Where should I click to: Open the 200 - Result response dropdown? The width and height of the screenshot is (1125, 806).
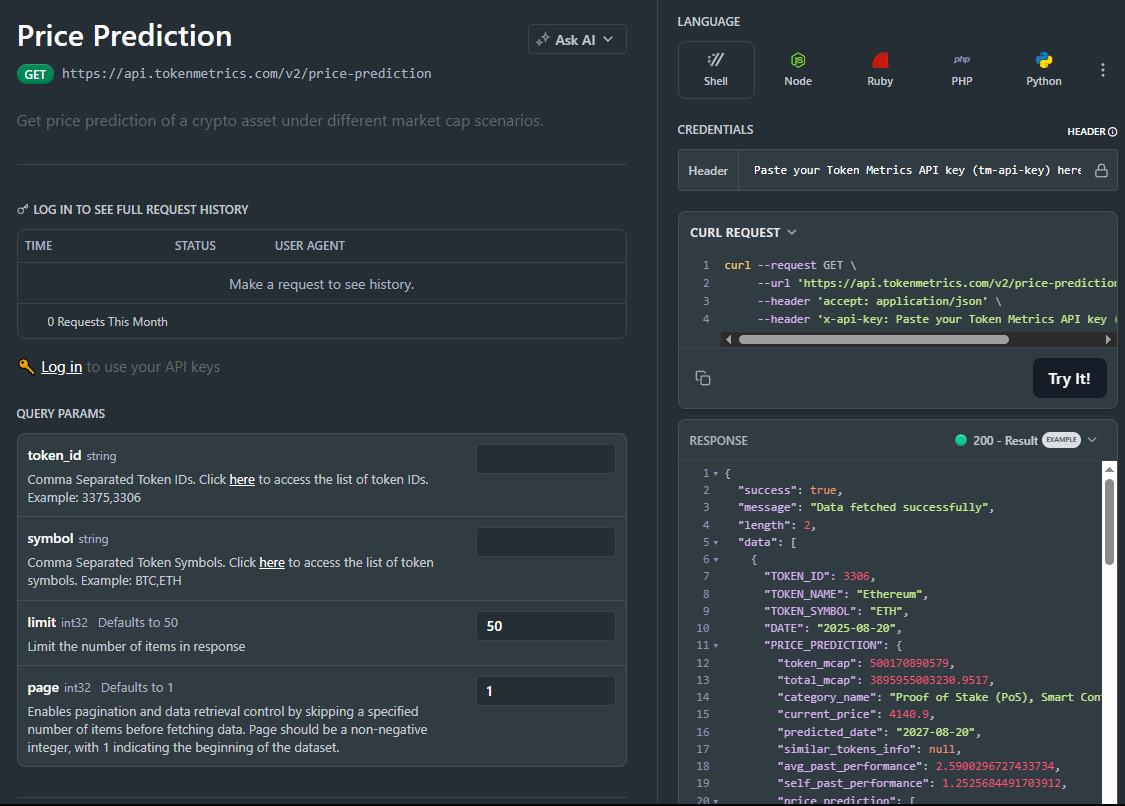pyautogui.click(x=1091, y=440)
